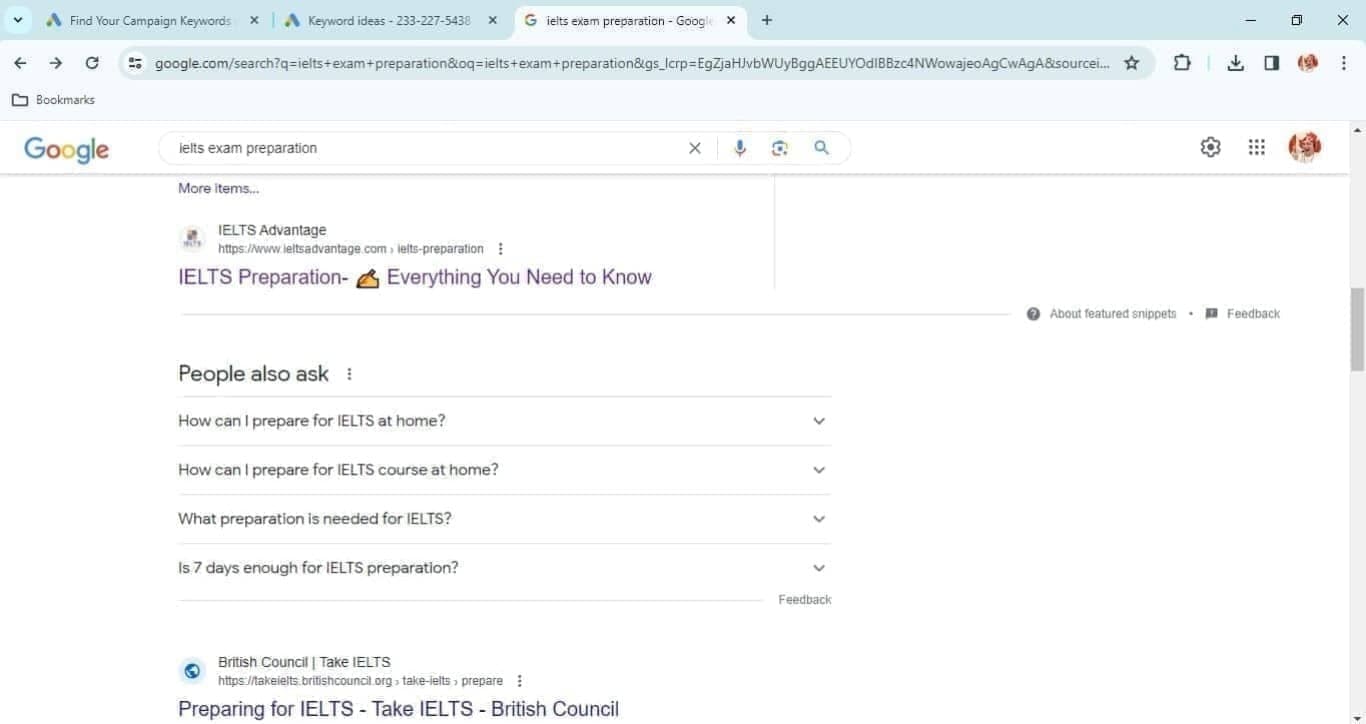Open Preparing for IELTS British Council link
The height and width of the screenshot is (724, 1366).
pyautogui.click(x=398, y=709)
